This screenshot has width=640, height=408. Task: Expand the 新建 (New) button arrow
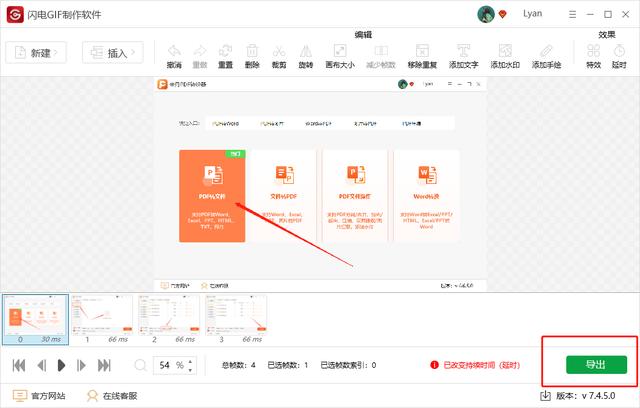point(58,52)
